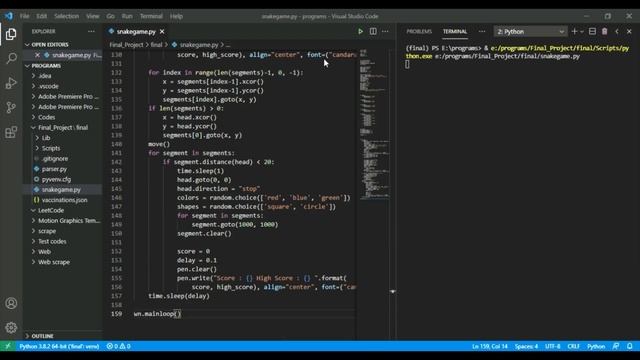Split the editor to the right

[x=373, y=31]
